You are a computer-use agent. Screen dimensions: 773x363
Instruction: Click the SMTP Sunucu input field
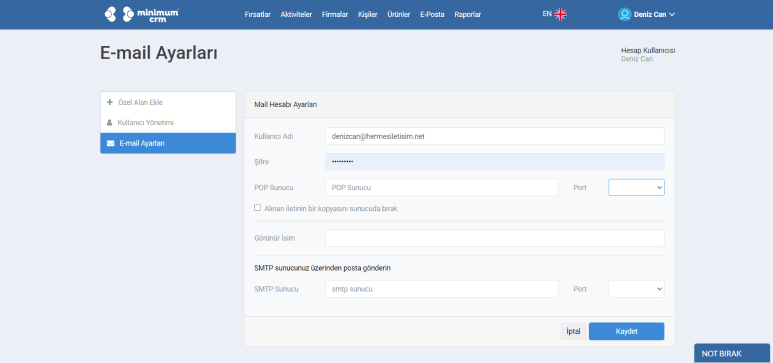442,289
